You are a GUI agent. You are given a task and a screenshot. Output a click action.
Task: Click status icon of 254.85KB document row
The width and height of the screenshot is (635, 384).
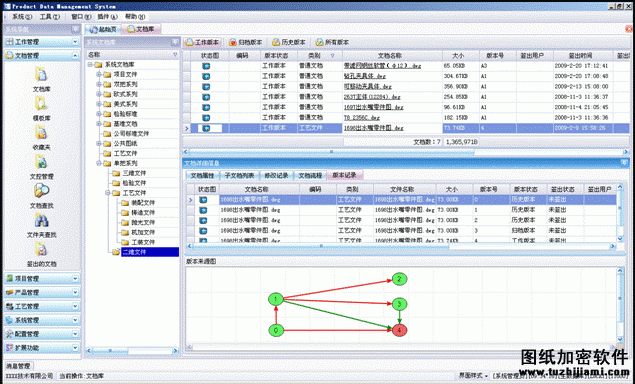coord(206,97)
